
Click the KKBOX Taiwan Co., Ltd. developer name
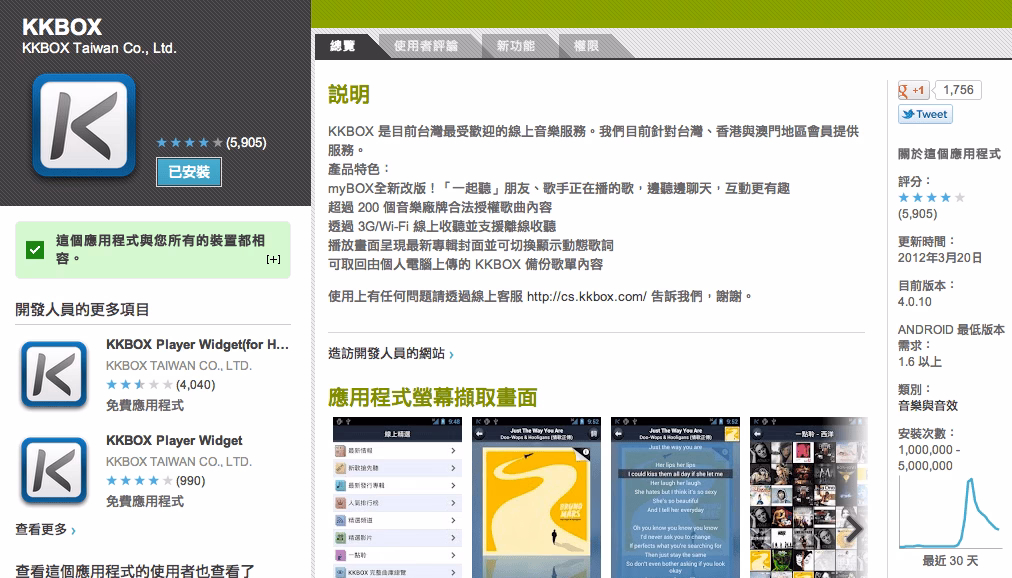click(99, 48)
